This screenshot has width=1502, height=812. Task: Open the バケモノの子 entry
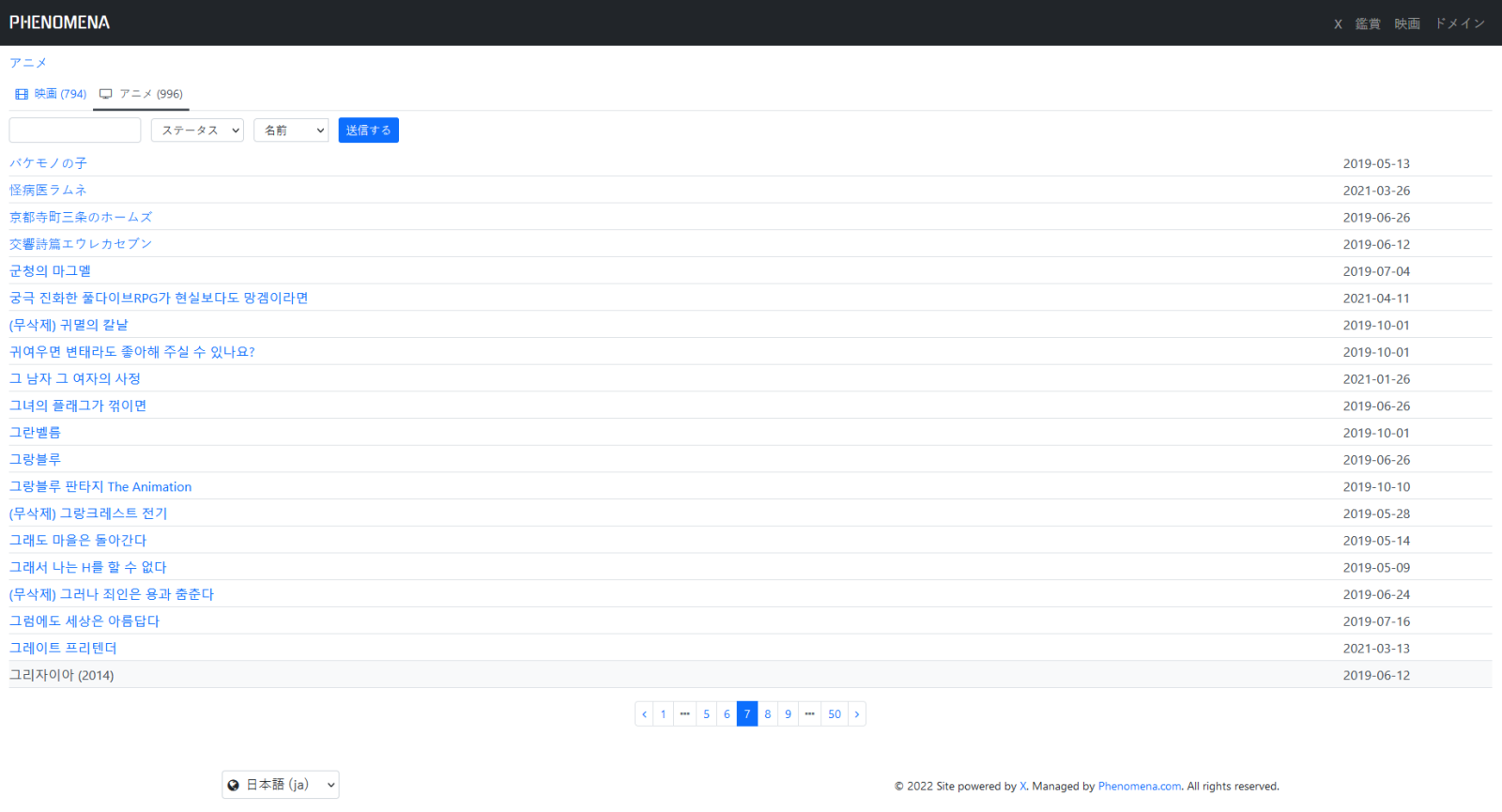48,163
